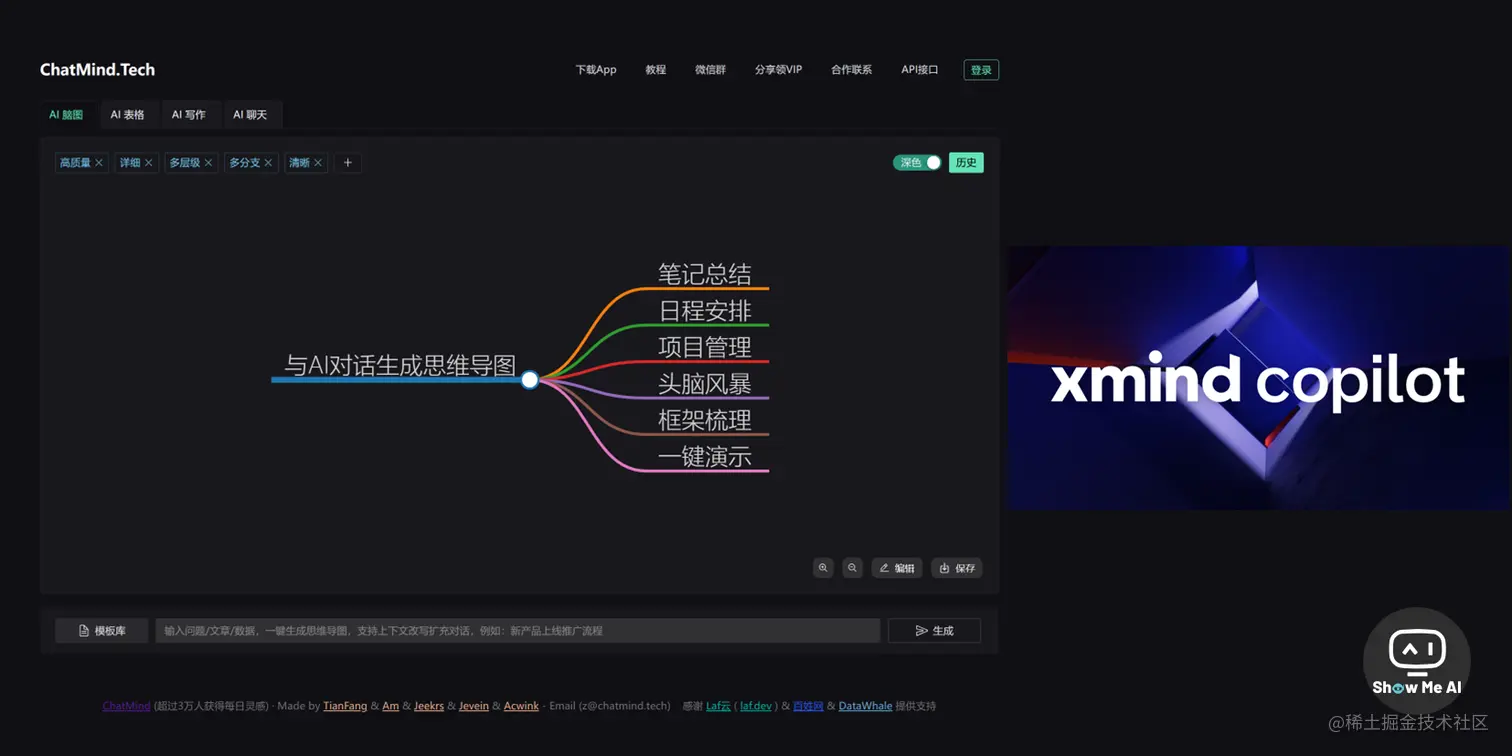Zoom out the mind map

coord(852,568)
